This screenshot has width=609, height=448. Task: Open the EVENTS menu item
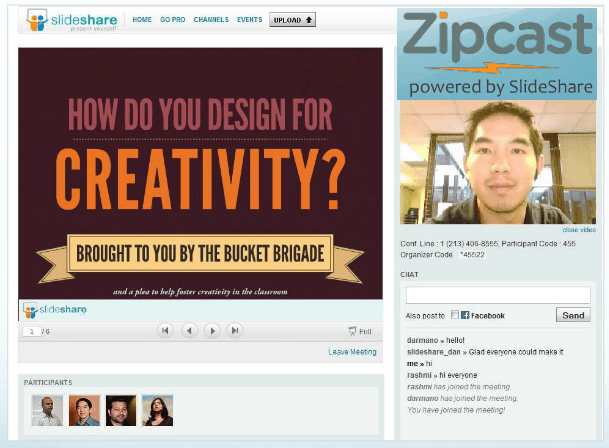point(250,20)
